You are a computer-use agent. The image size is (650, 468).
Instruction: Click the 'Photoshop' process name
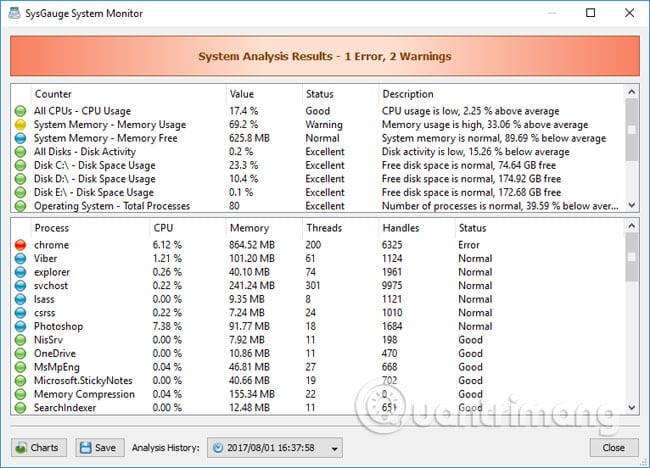coord(58,327)
